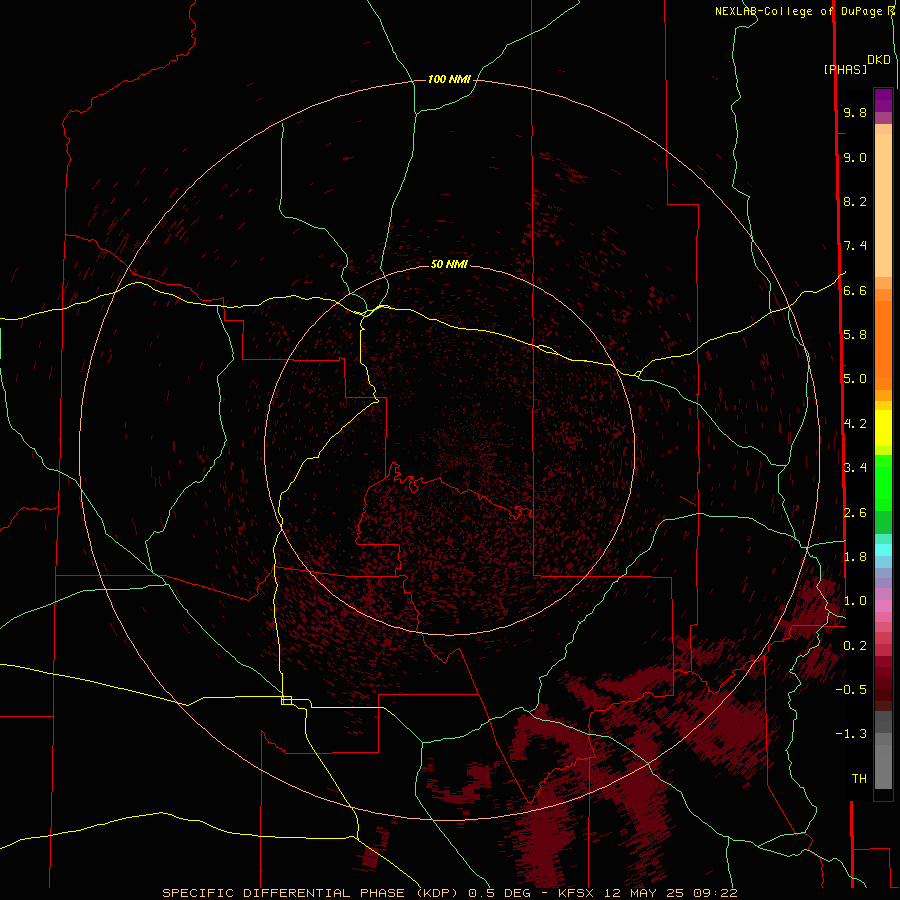Viewport: 900px width, 900px height.
Task: Click the 7.4 value on the color scale
Action: coord(855,246)
